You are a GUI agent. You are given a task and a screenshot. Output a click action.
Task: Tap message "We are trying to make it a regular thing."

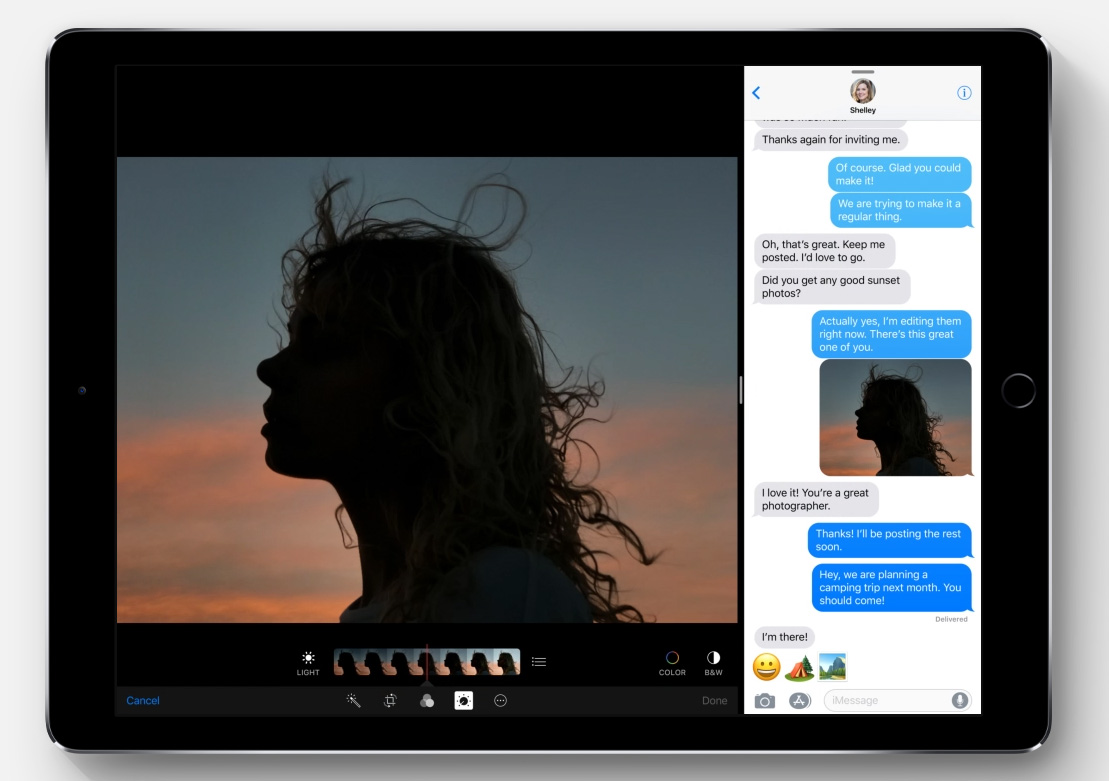click(900, 210)
